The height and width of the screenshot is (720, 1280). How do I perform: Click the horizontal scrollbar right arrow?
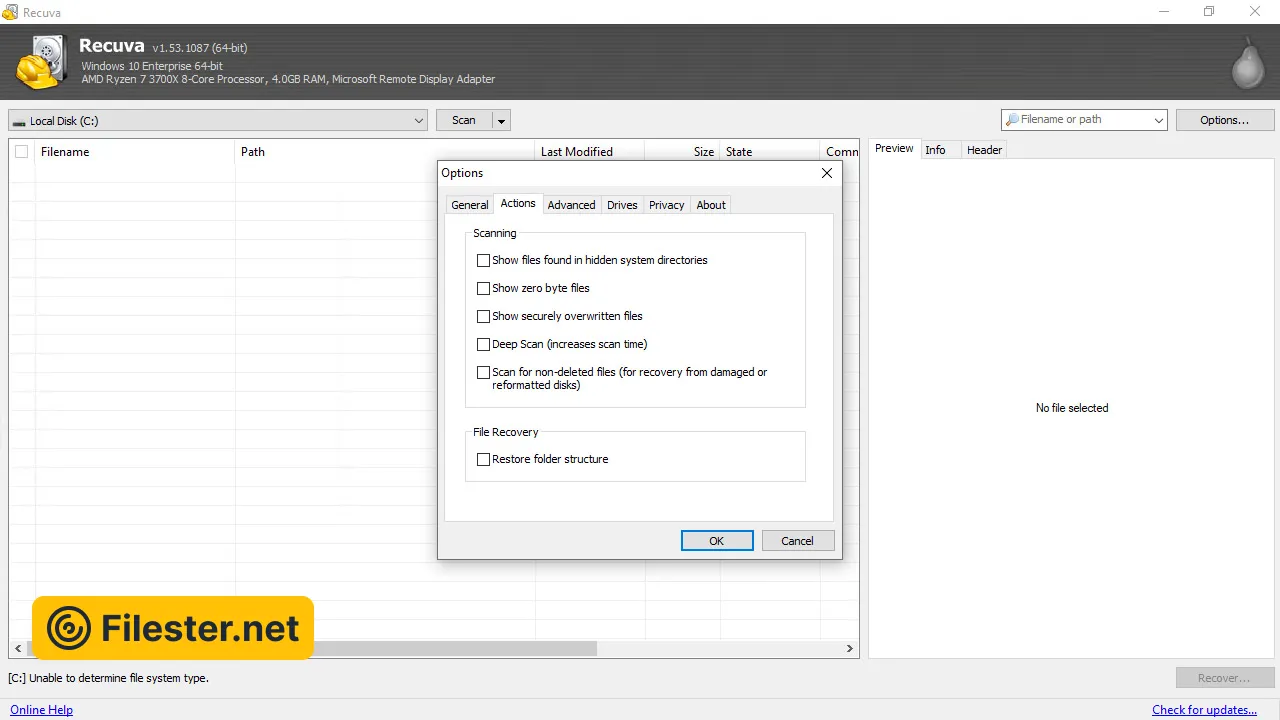pos(850,649)
